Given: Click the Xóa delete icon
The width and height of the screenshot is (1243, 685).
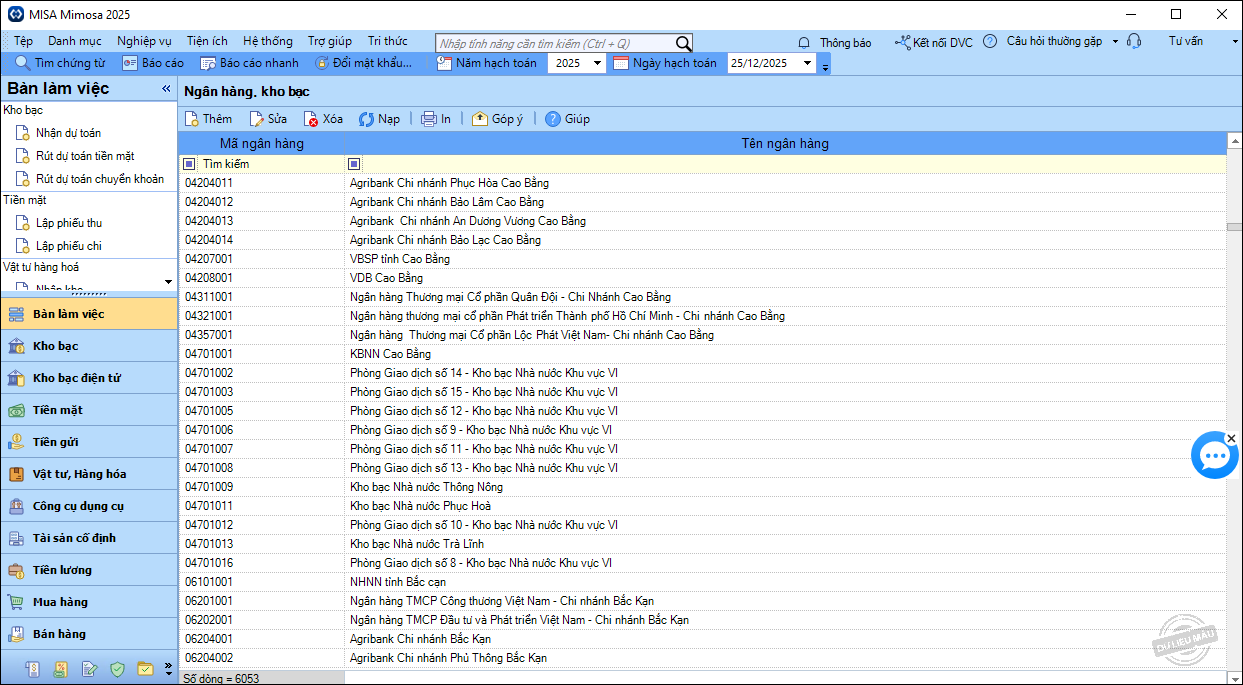Looking at the screenshot, I should 311,119.
